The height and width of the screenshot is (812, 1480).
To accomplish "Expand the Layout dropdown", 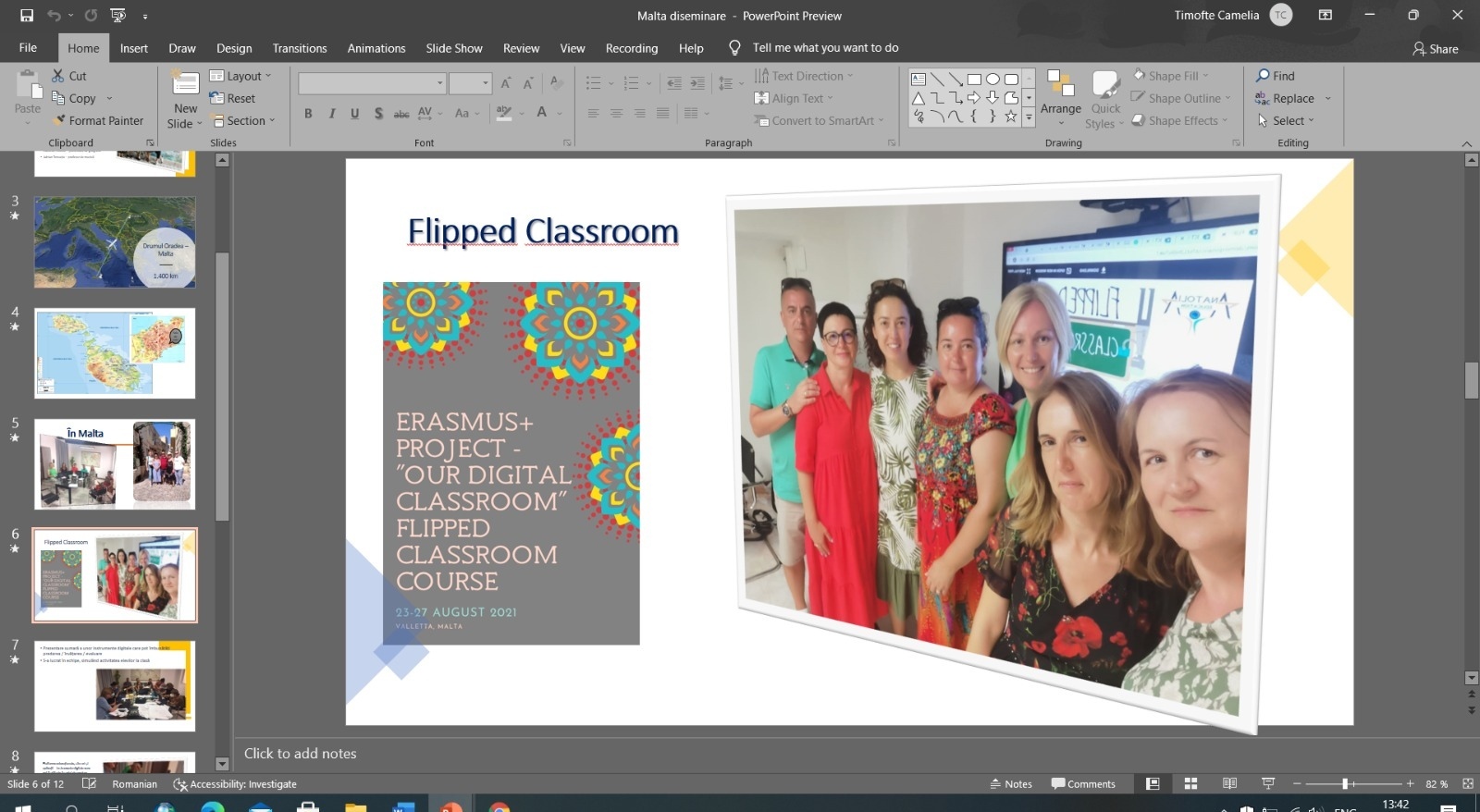I will 241,76.
